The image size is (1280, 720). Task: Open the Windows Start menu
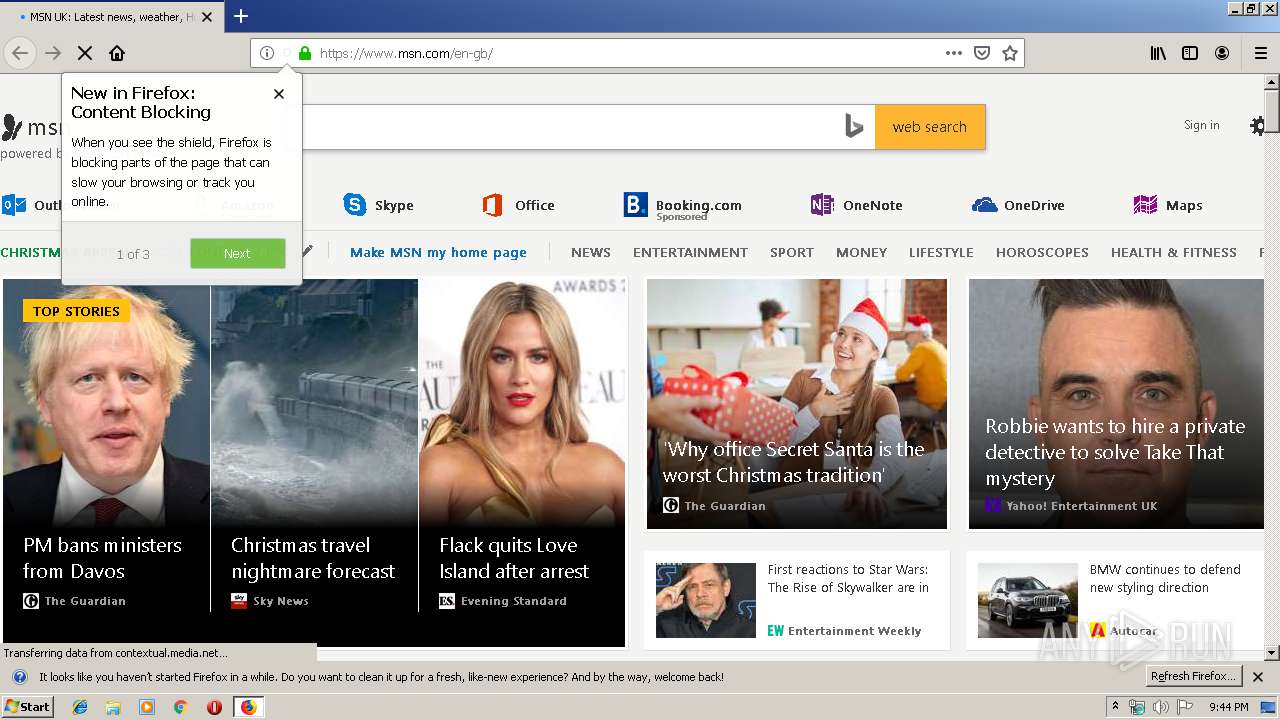click(x=27, y=706)
